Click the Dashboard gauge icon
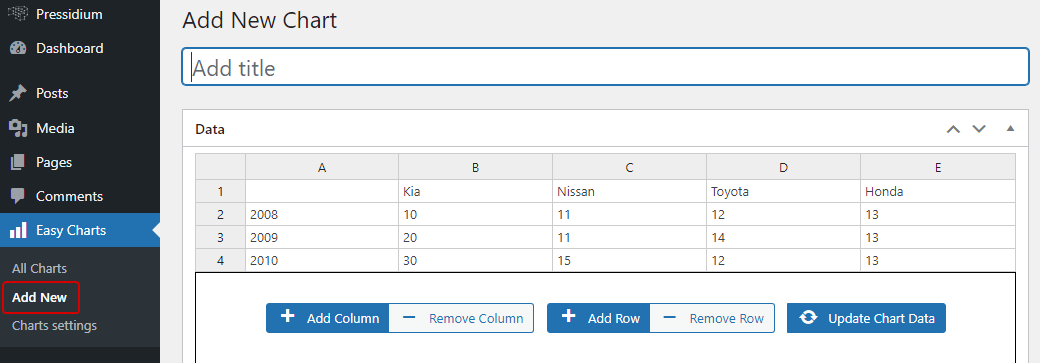This screenshot has height=363, width=1040. tap(19, 48)
